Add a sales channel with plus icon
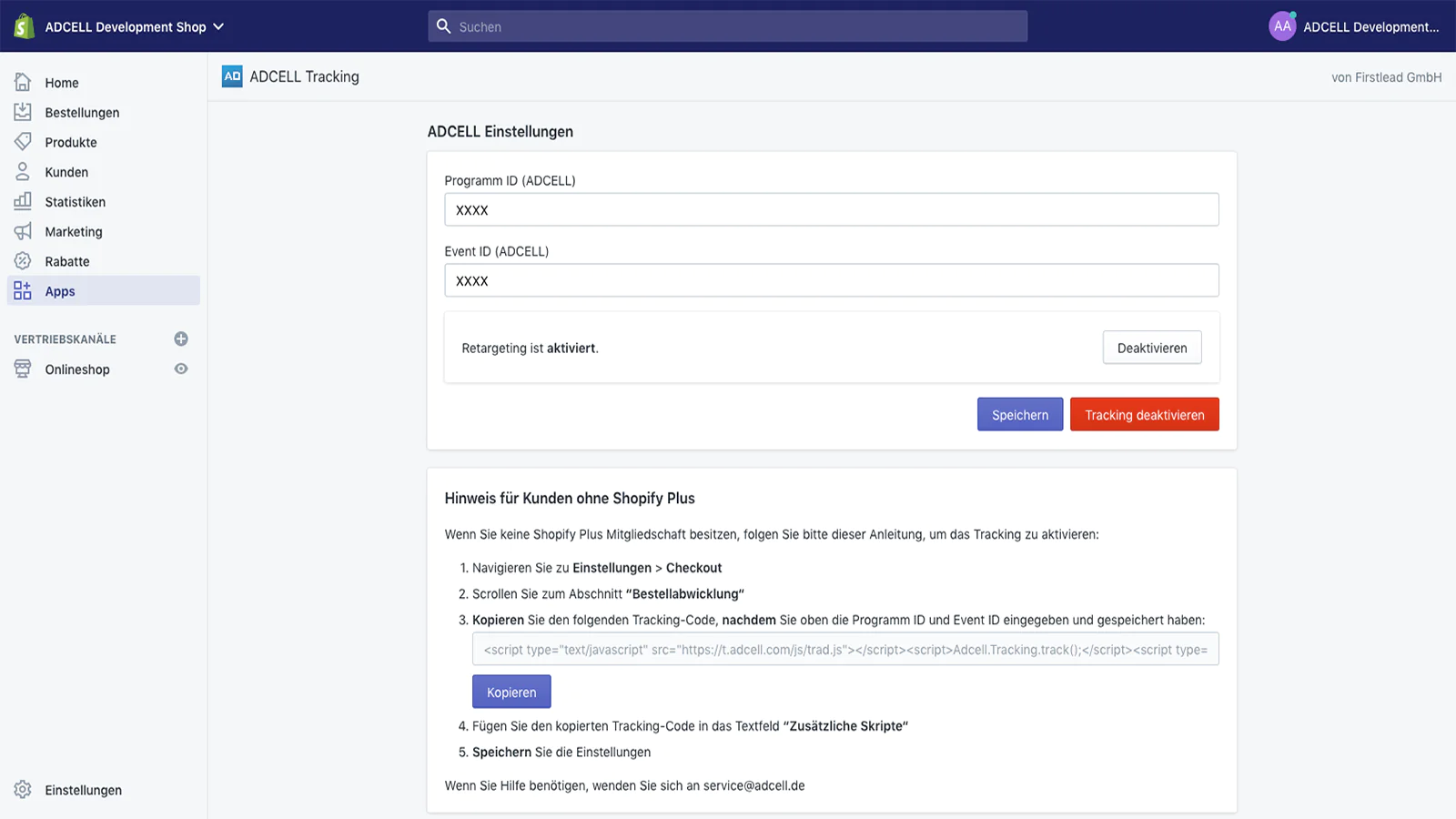This screenshot has width=1456, height=819. pos(181,339)
